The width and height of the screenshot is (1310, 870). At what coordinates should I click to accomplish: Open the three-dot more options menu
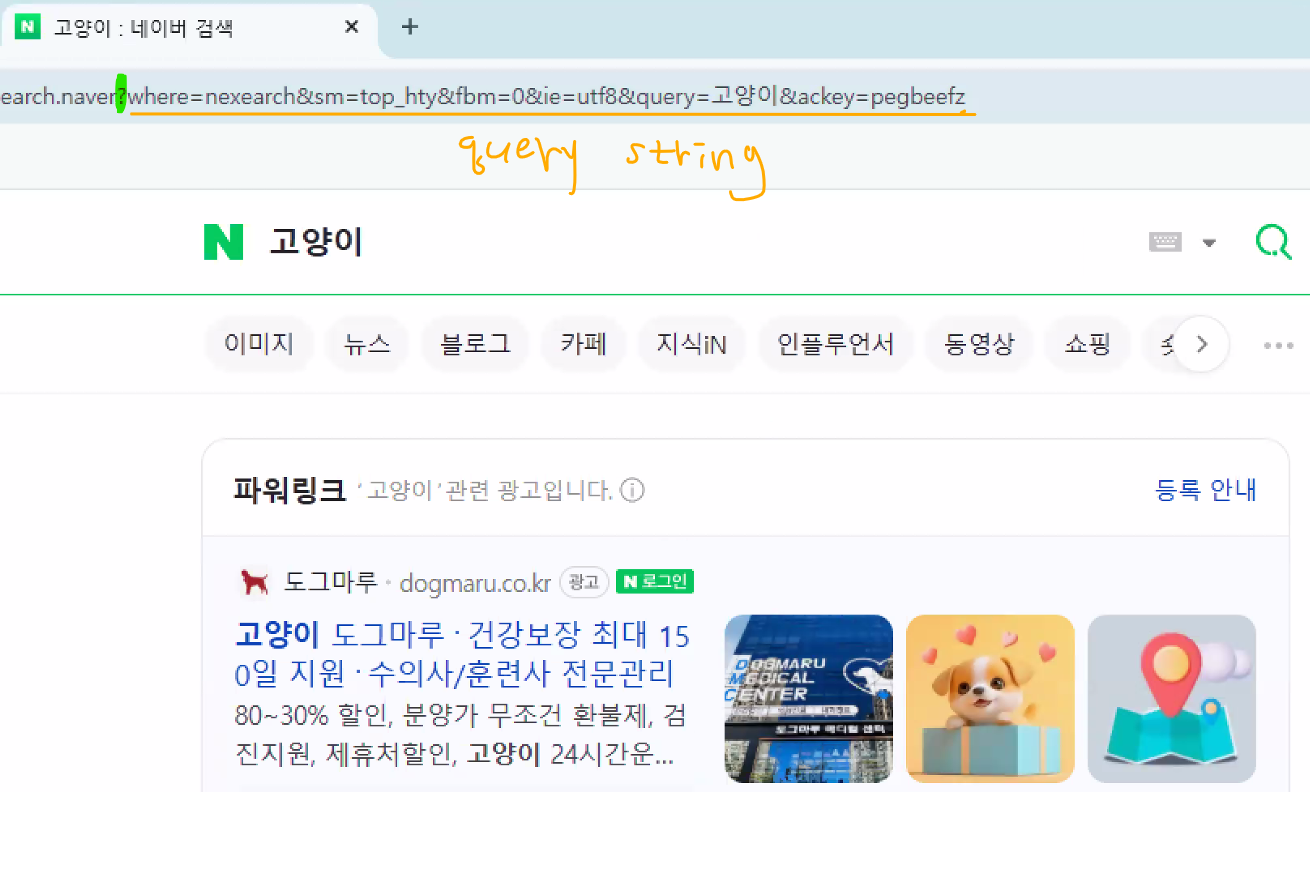(1278, 346)
